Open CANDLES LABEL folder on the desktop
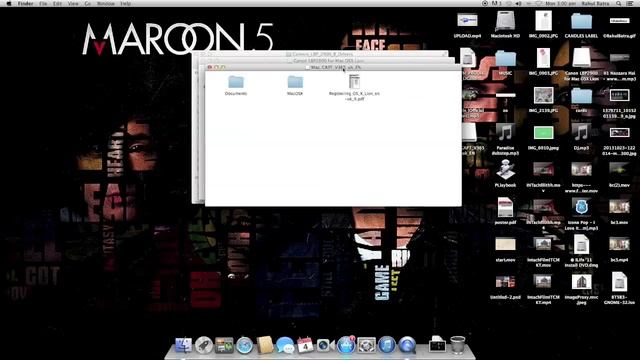The width and height of the screenshot is (640, 360). pyautogui.click(x=581, y=21)
